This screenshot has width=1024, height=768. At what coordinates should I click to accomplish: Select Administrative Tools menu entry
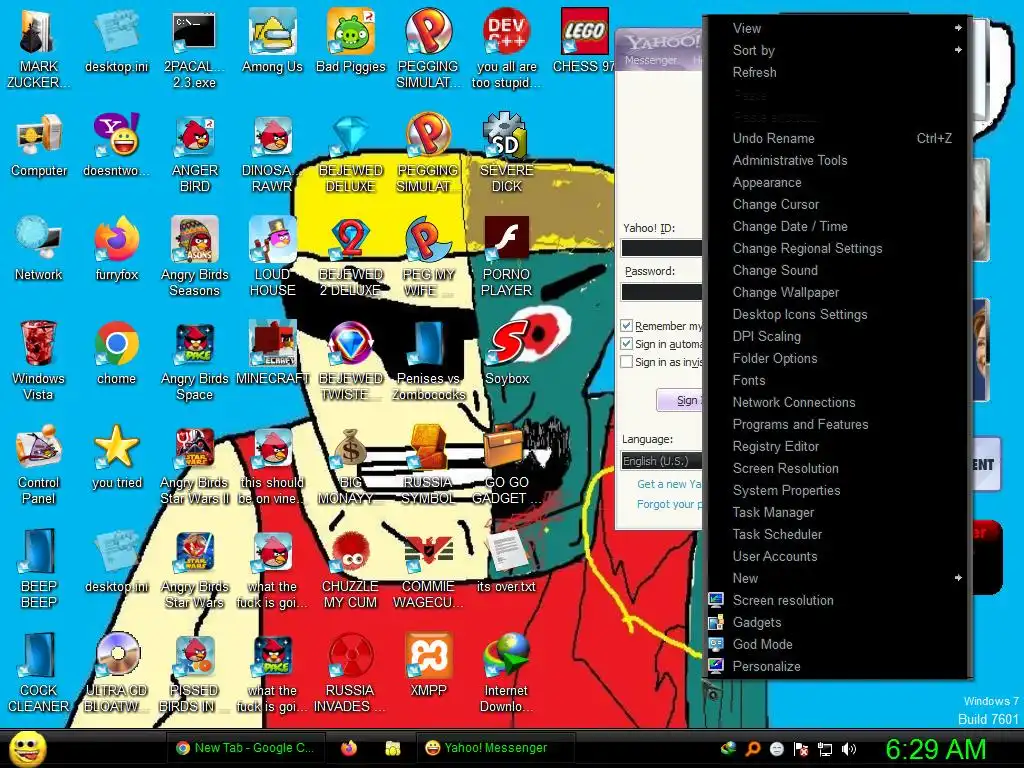[x=839, y=161]
